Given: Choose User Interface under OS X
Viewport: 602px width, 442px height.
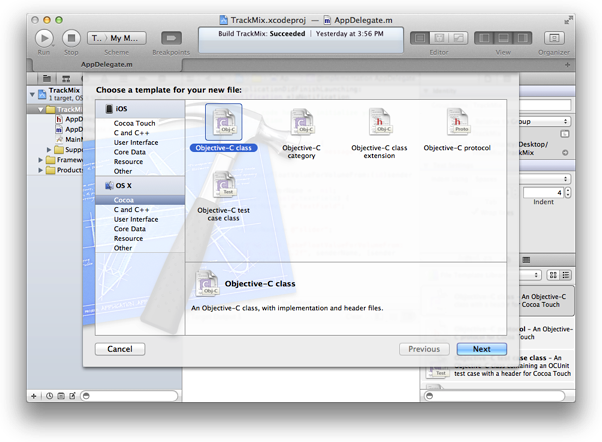Looking at the screenshot, I should [x=136, y=219].
